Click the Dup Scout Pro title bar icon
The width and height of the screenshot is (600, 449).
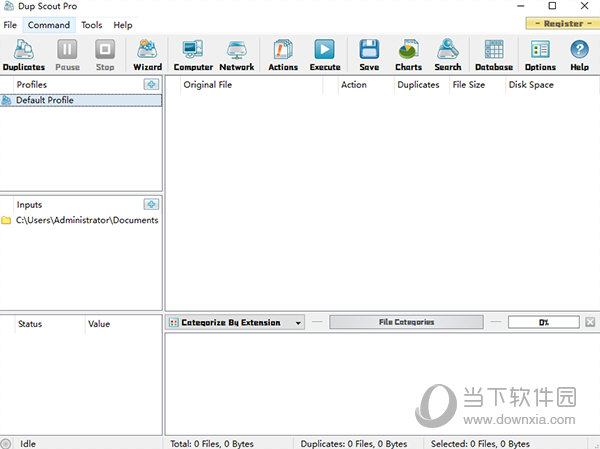coord(8,6)
